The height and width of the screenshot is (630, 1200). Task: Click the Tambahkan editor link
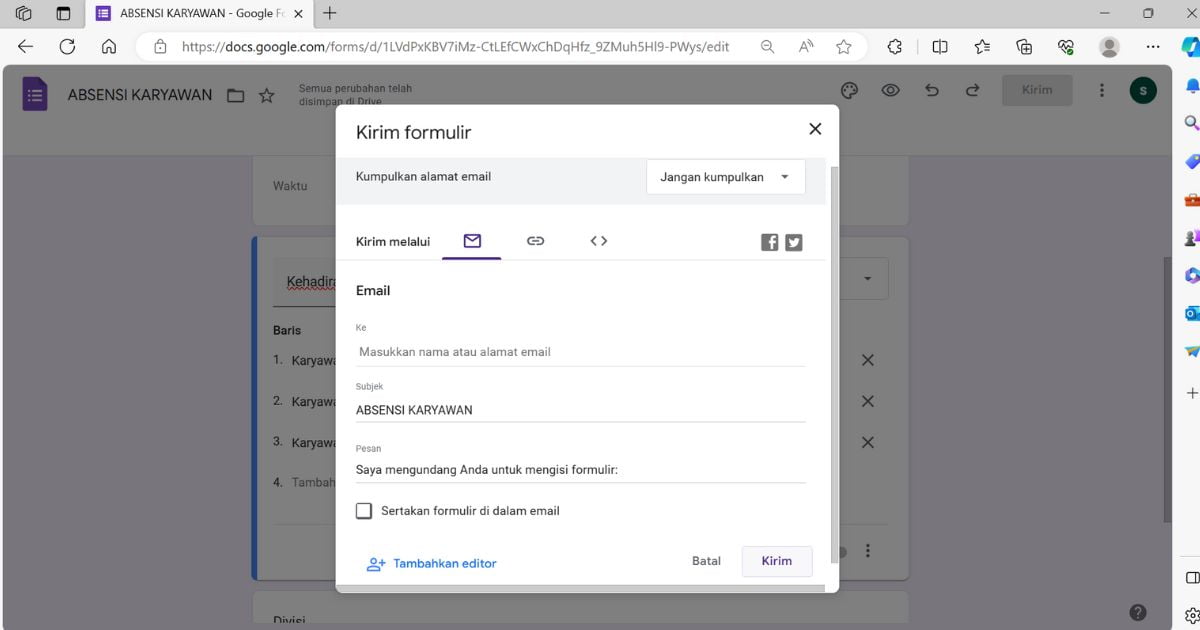[x=431, y=564]
